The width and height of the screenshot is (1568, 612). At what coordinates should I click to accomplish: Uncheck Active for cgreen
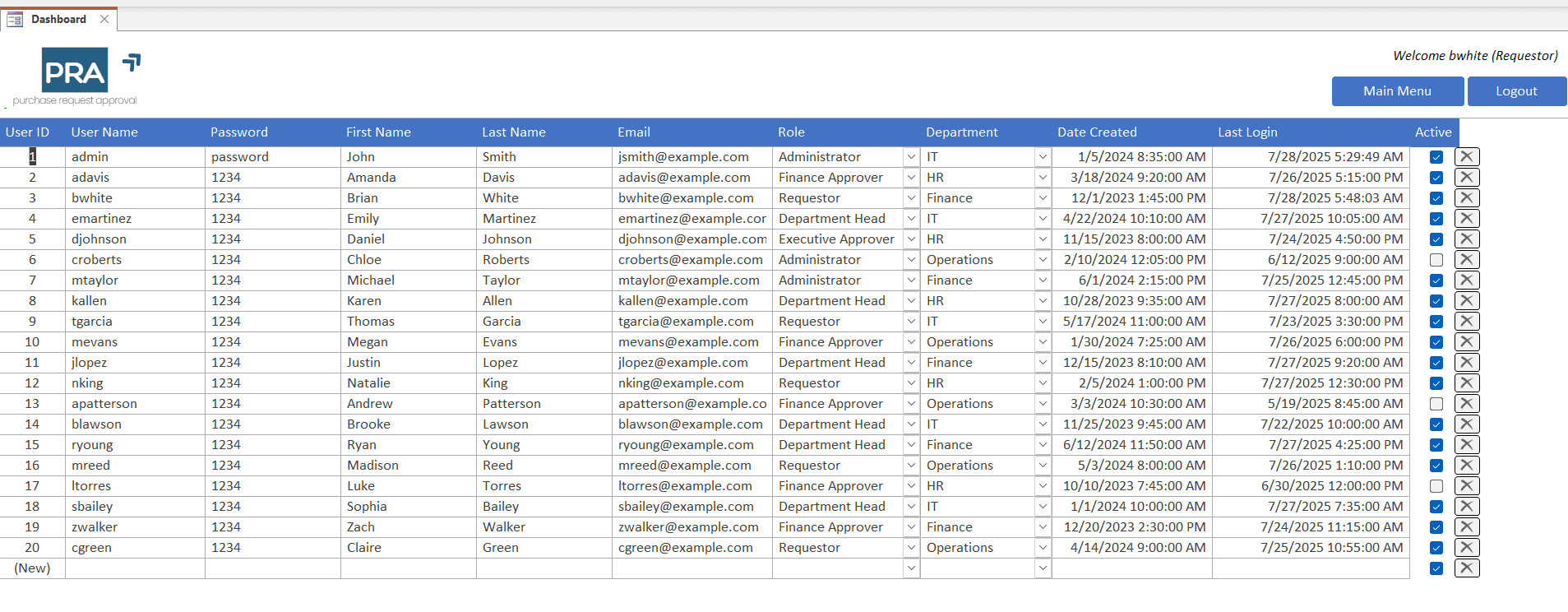click(x=1436, y=548)
